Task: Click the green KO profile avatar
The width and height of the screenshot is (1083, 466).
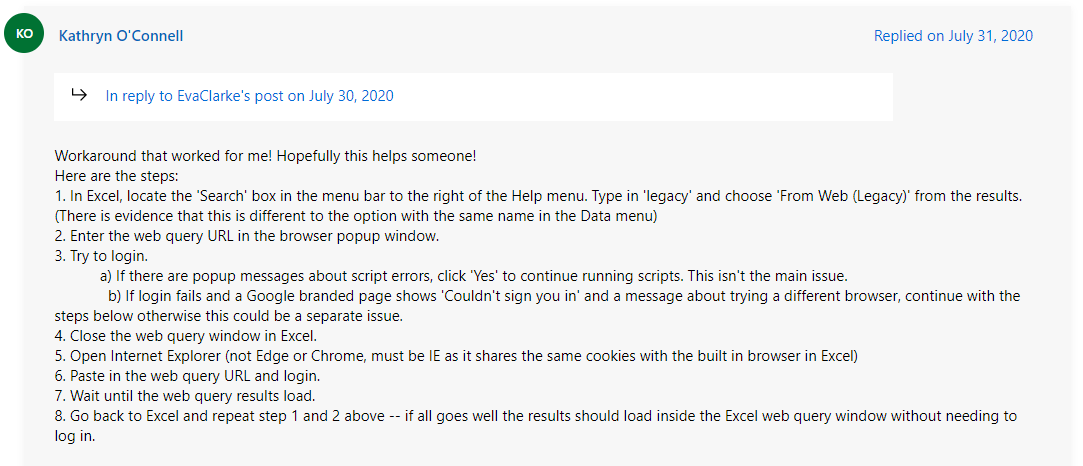Action: [x=26, y=34]
